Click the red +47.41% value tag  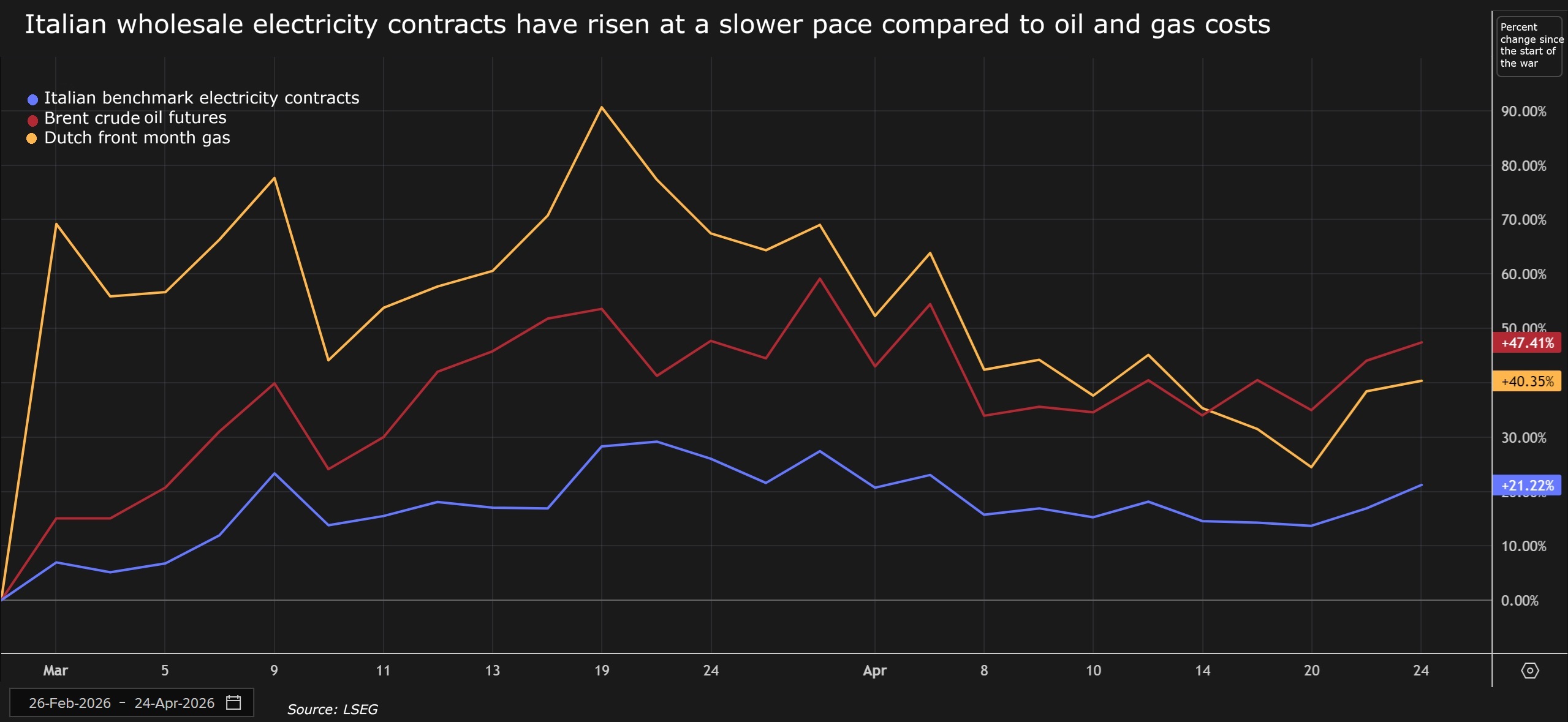[1527, 342]
